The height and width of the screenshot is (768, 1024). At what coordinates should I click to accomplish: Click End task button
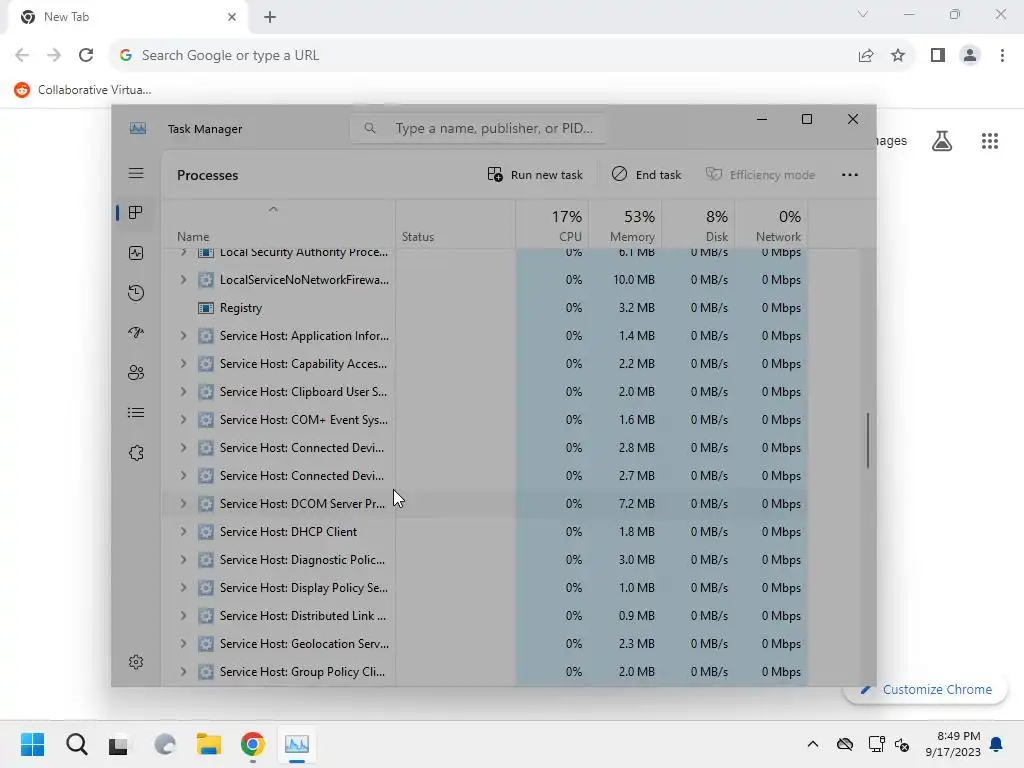point(647,174)
